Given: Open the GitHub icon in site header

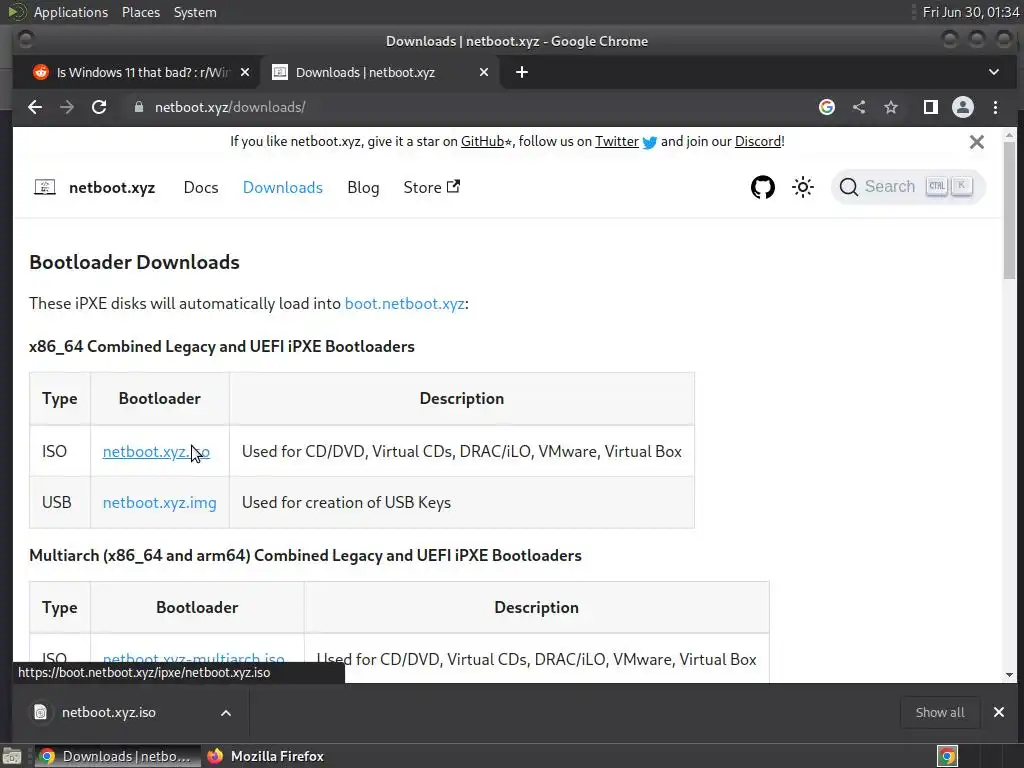Looking at the screenshot, I should click(x=763, y=187).
